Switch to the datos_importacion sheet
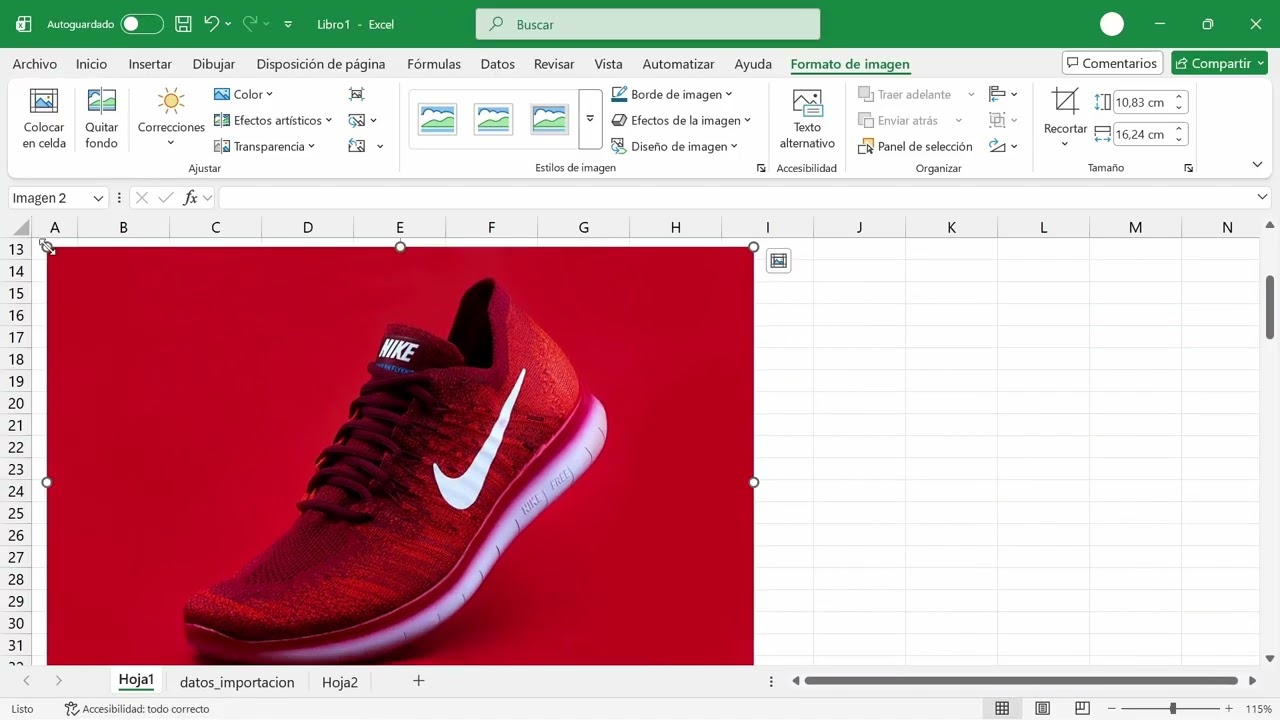 point(237,682)
